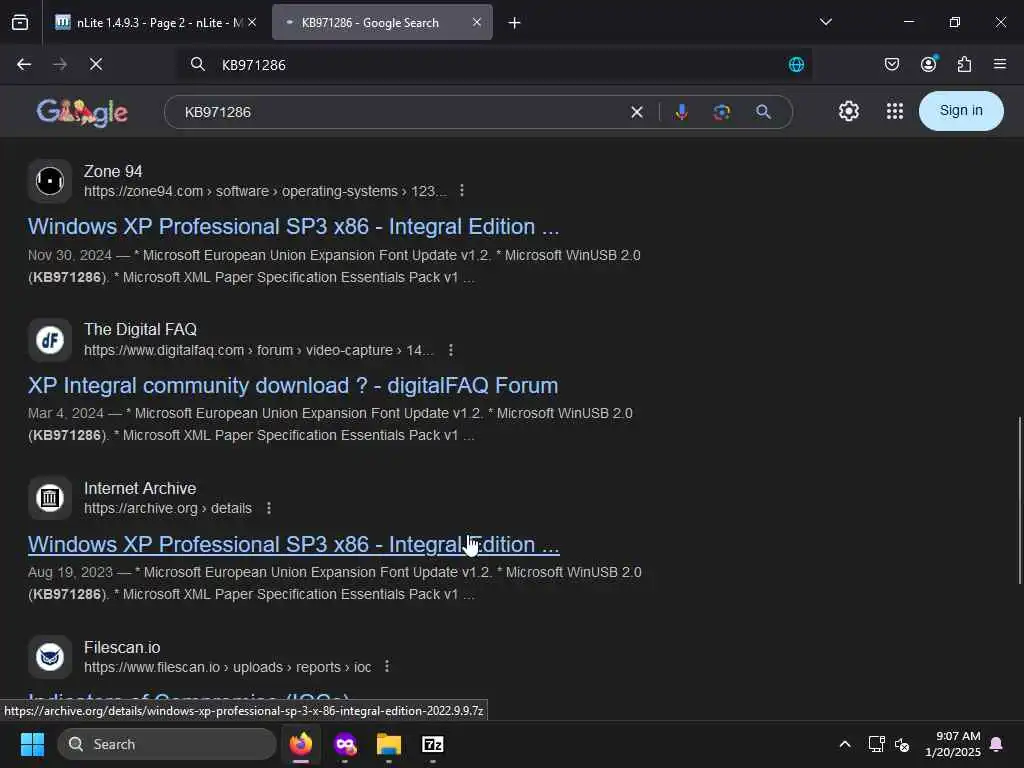Screen dimensions: 1024x768
Task: Click the Internet Archive favicon
Action: click(x=50, y=498)
